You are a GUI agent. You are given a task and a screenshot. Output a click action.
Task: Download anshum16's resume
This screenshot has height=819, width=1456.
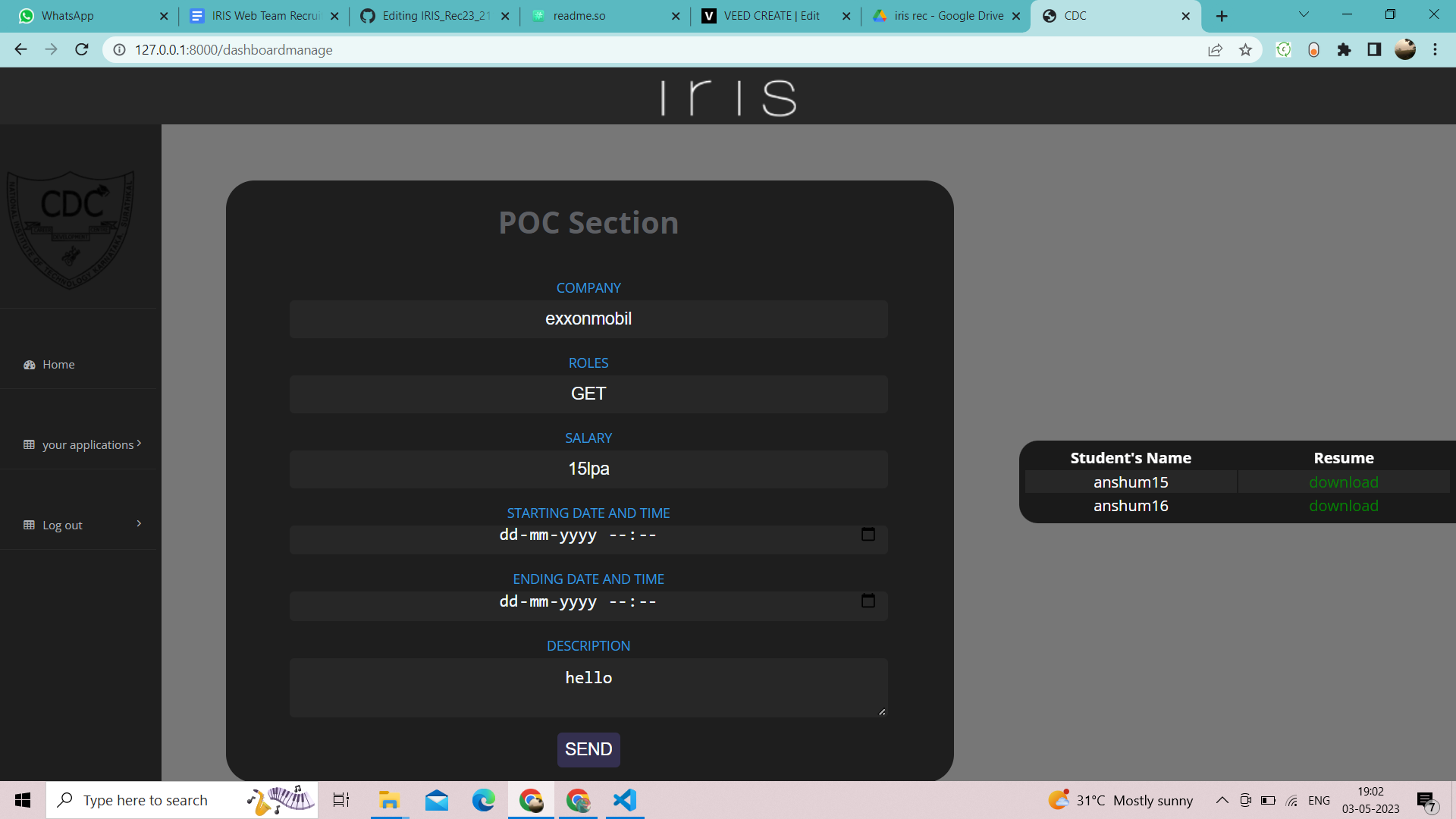click(x=1343, y=506)
